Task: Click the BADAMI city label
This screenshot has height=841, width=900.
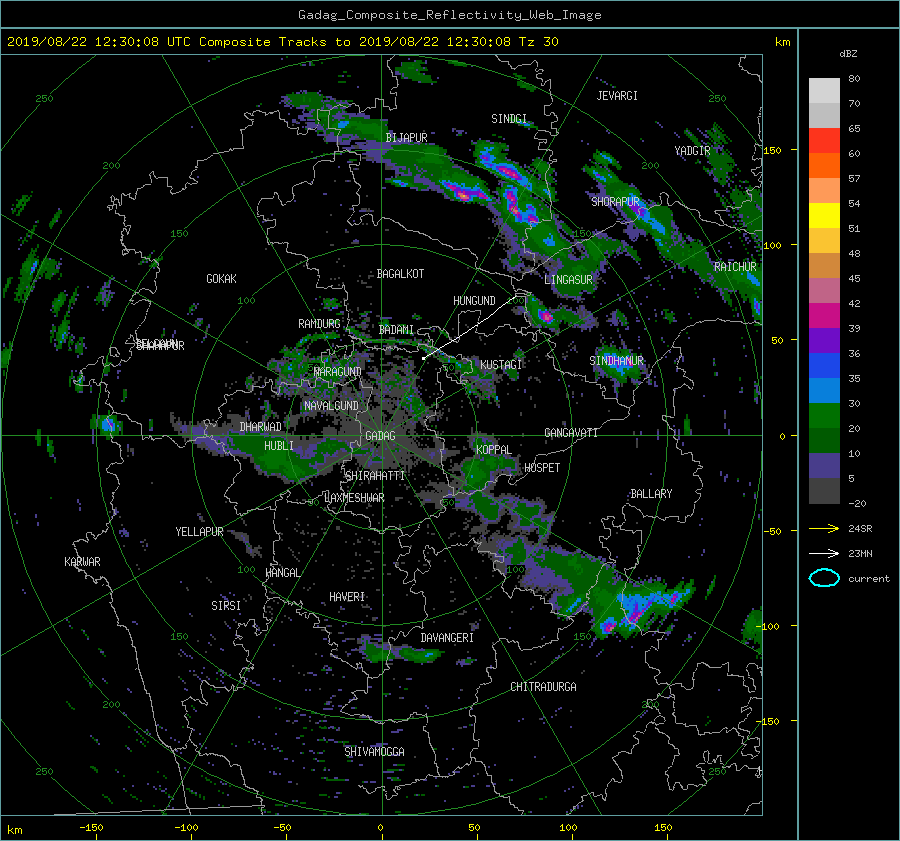Action: click(396, 330)
